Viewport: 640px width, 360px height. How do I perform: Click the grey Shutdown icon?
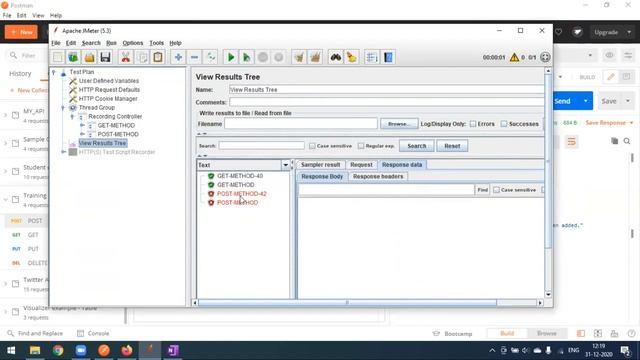(x=279, y=57)
